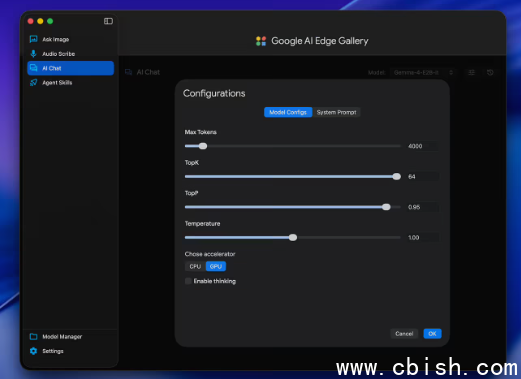Switch to the Model Configs tab
The width and height of the screenshot is (521, 379).
pyautogui.click(x=288, y=112)
